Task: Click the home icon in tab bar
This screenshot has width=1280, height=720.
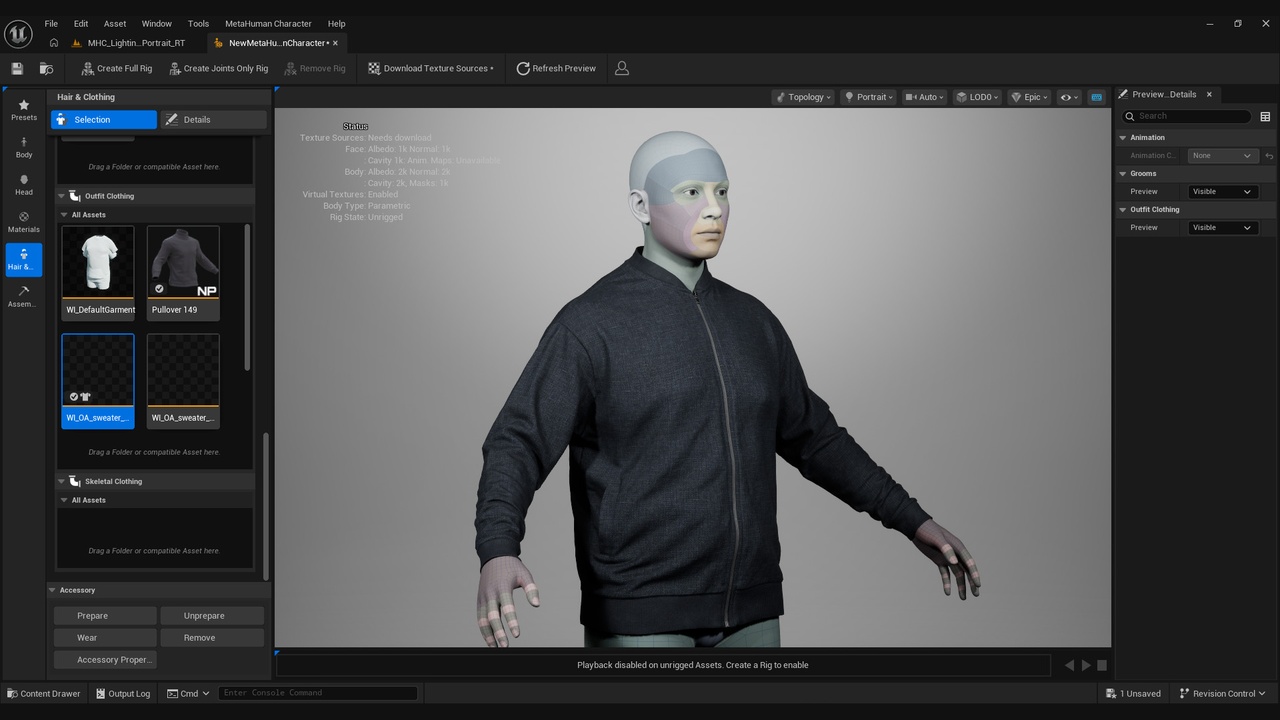Action: click(x=54, y=43)
